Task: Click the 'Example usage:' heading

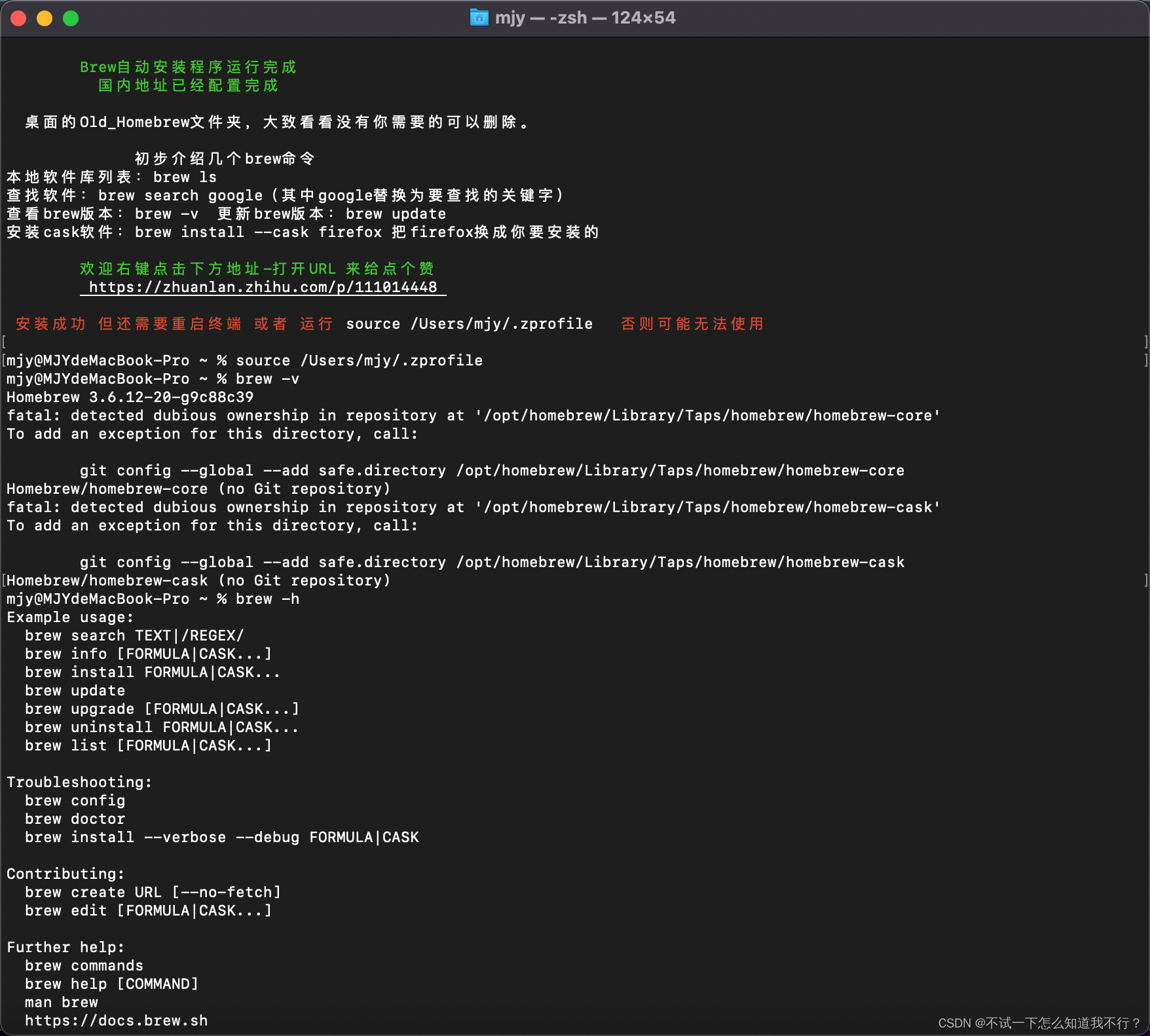Action: [70, 618]
